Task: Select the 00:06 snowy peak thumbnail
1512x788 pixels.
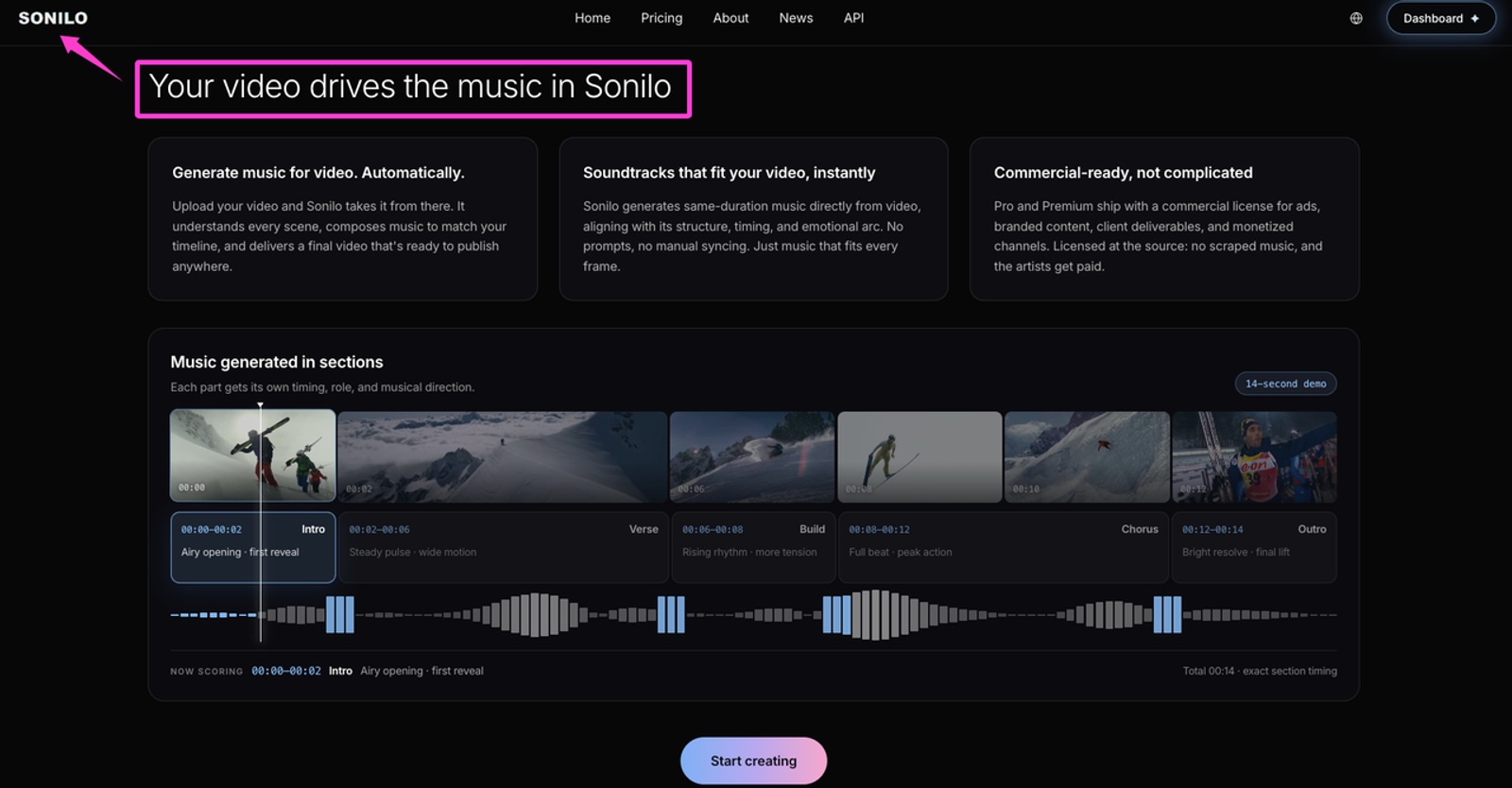Action: pos(752,456)
